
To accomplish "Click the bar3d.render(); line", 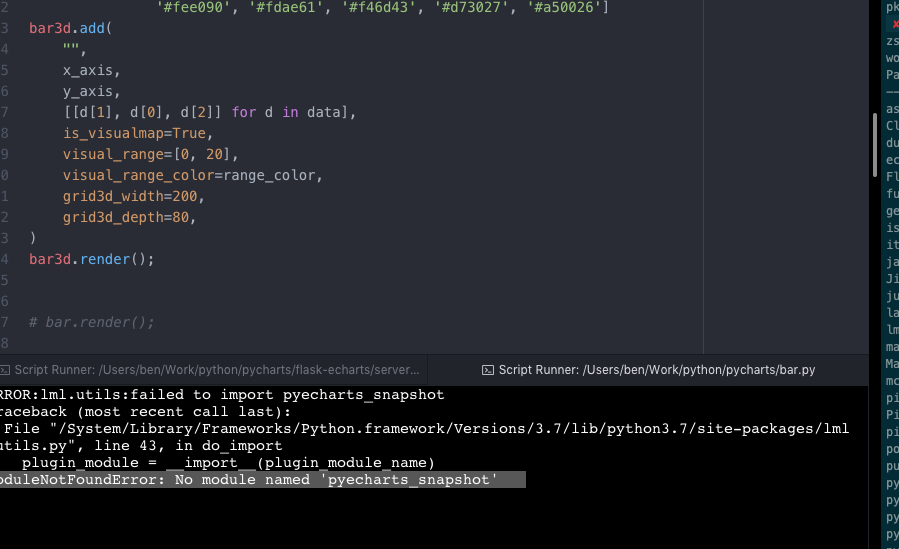I will 92,259.
